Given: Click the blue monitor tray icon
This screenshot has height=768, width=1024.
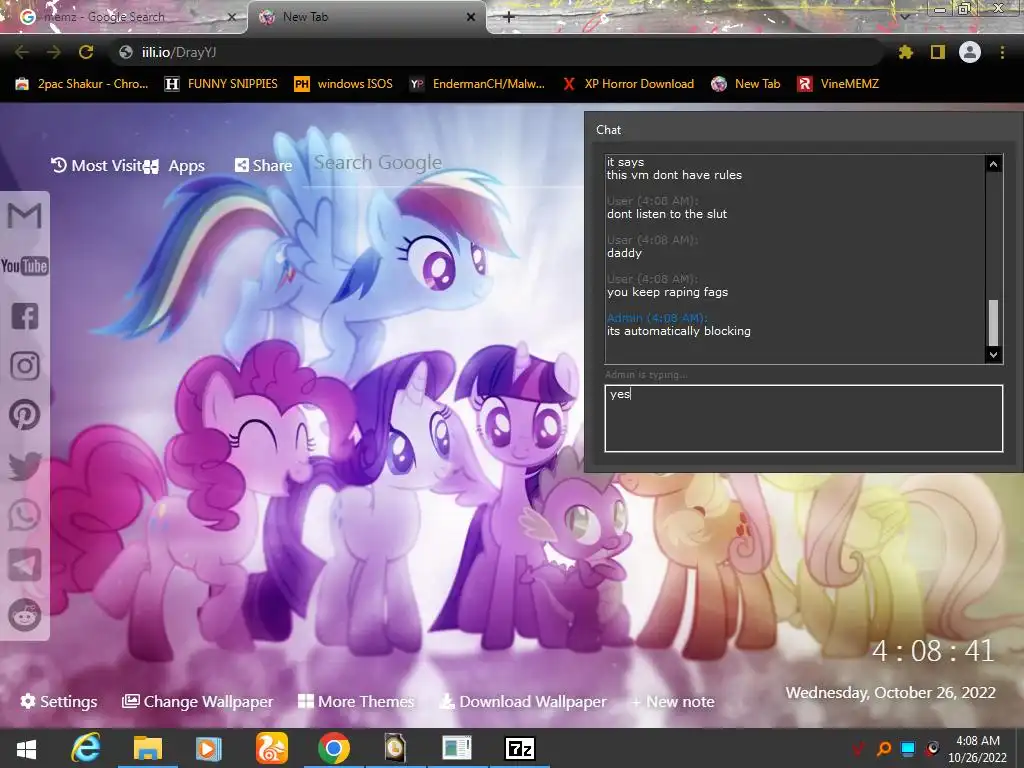Looking at the screenshot, I should click(x=908, y=748).
